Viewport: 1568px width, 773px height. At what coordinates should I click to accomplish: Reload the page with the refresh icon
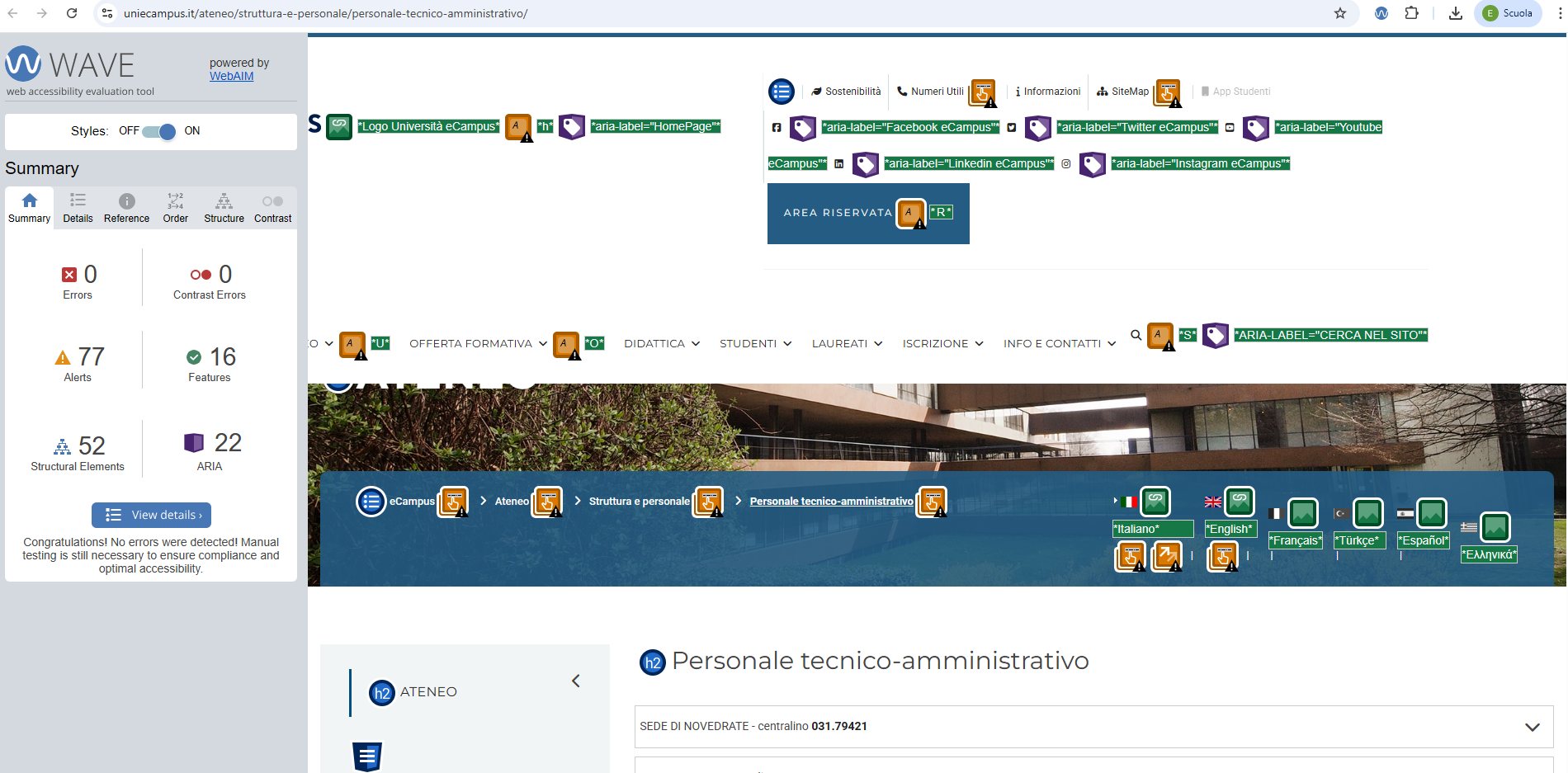(x=72, y=13)
